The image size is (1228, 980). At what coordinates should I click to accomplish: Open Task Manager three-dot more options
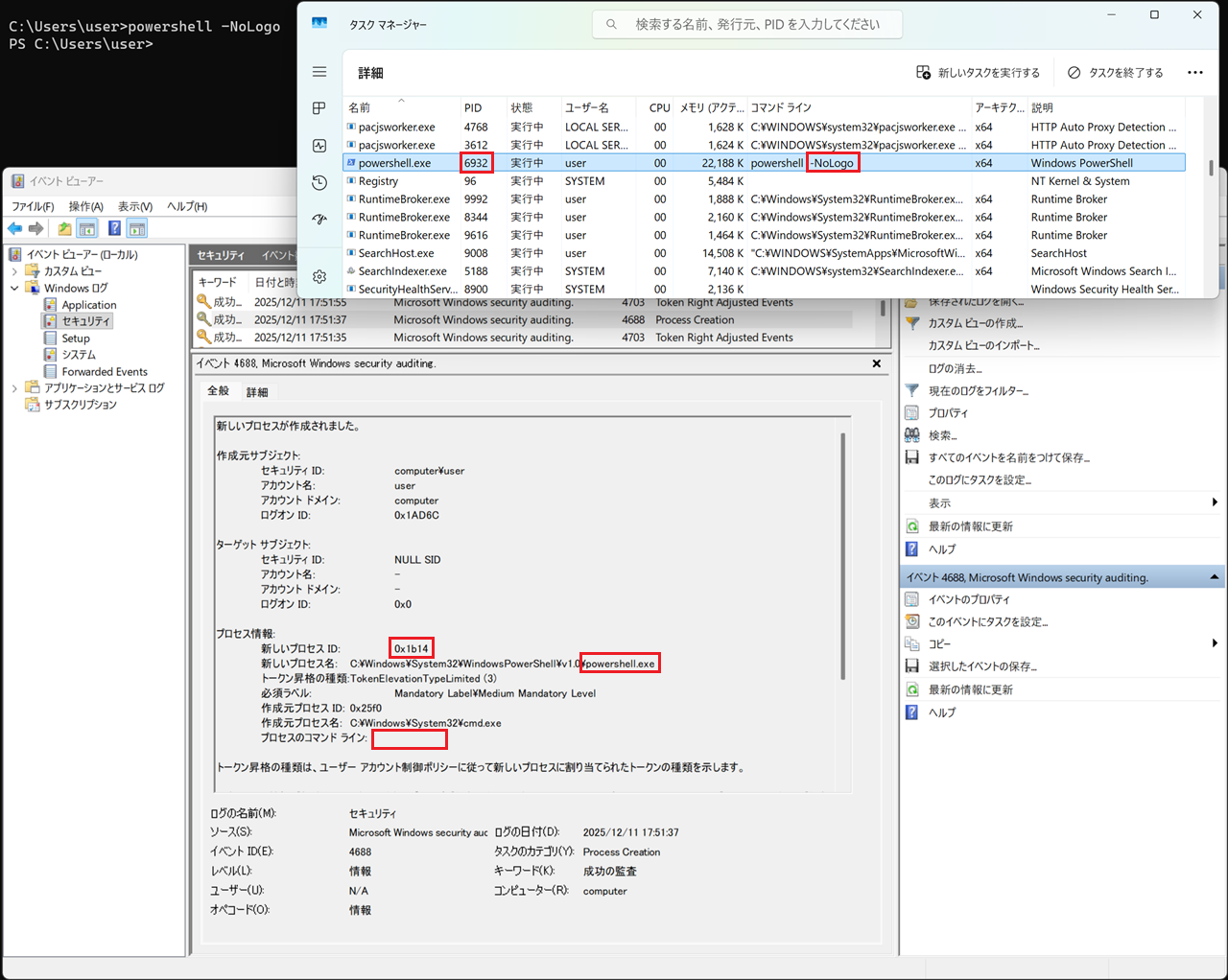tap(1194, 73)
